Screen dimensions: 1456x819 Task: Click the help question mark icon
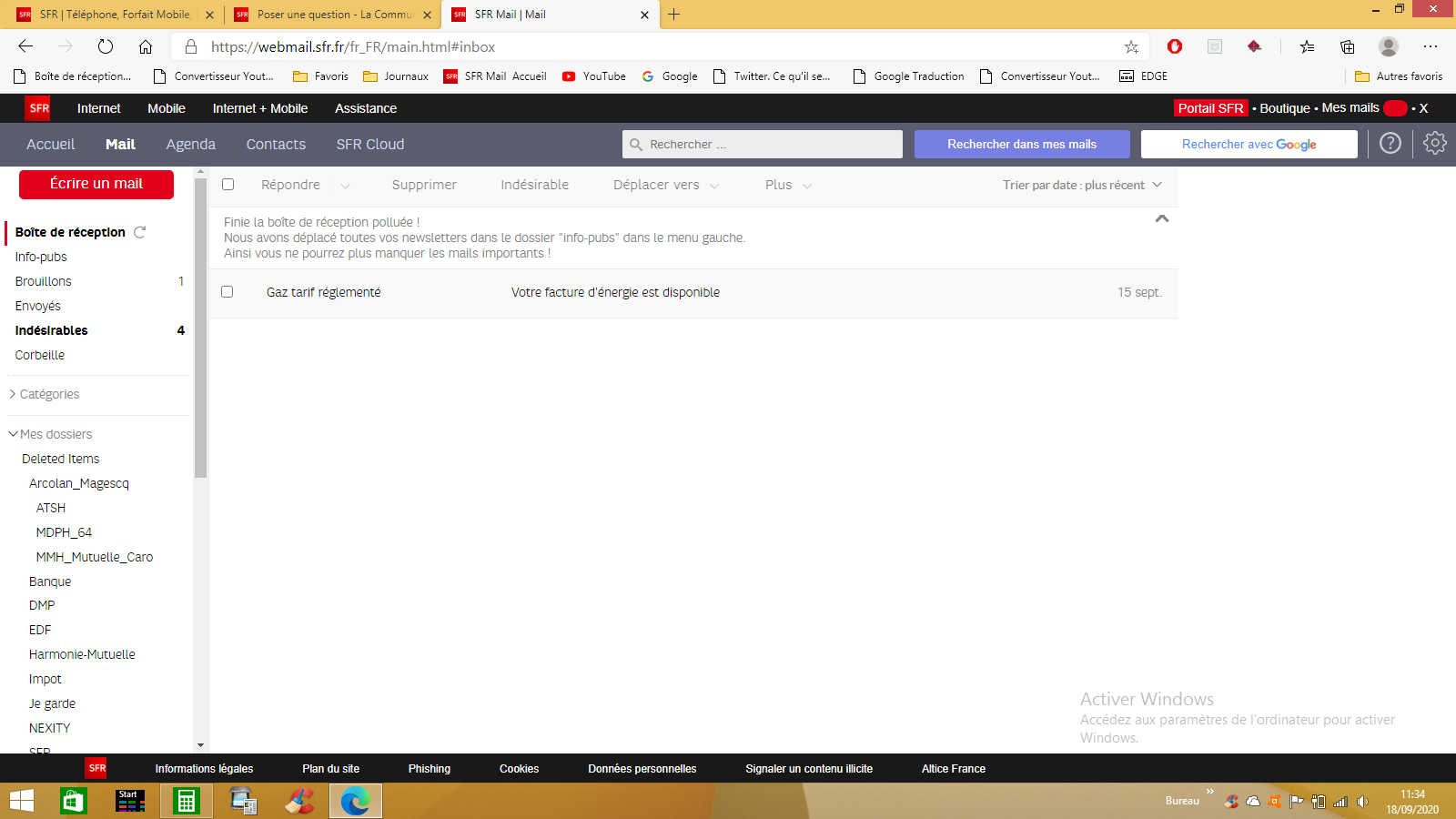point(1390,143)
